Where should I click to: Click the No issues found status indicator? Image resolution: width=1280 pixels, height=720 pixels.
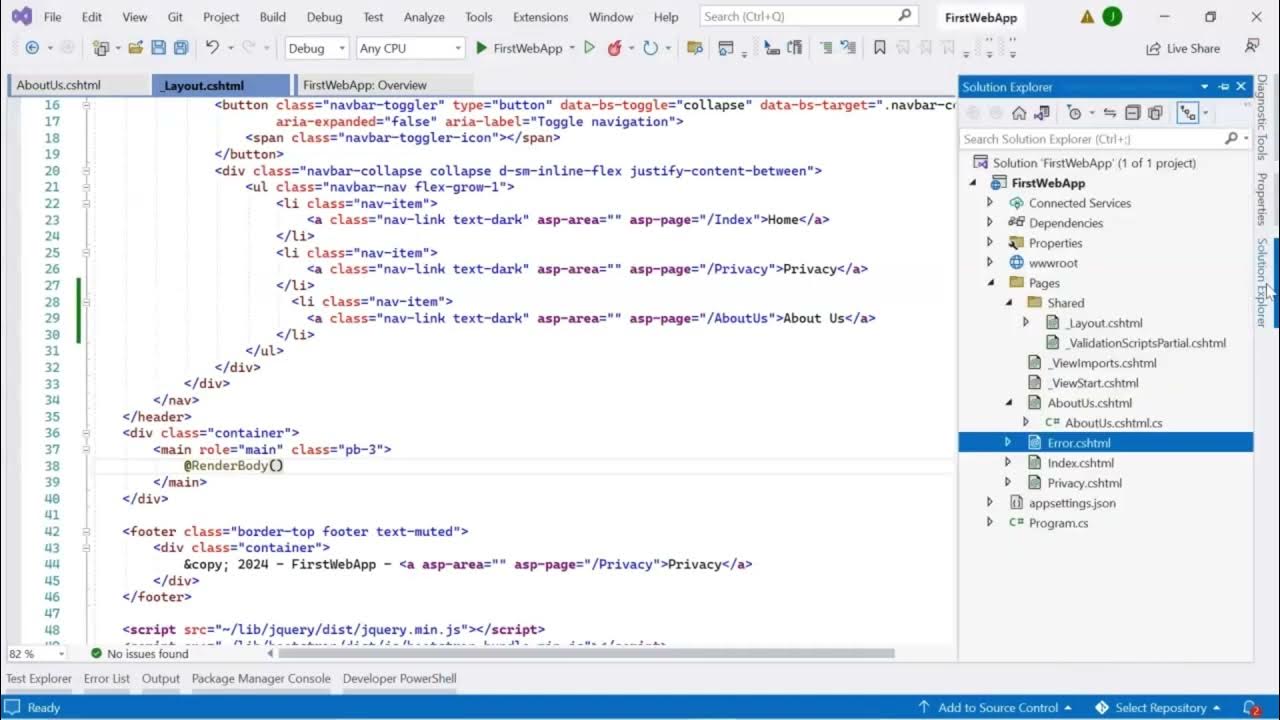(x=139, y=653)
